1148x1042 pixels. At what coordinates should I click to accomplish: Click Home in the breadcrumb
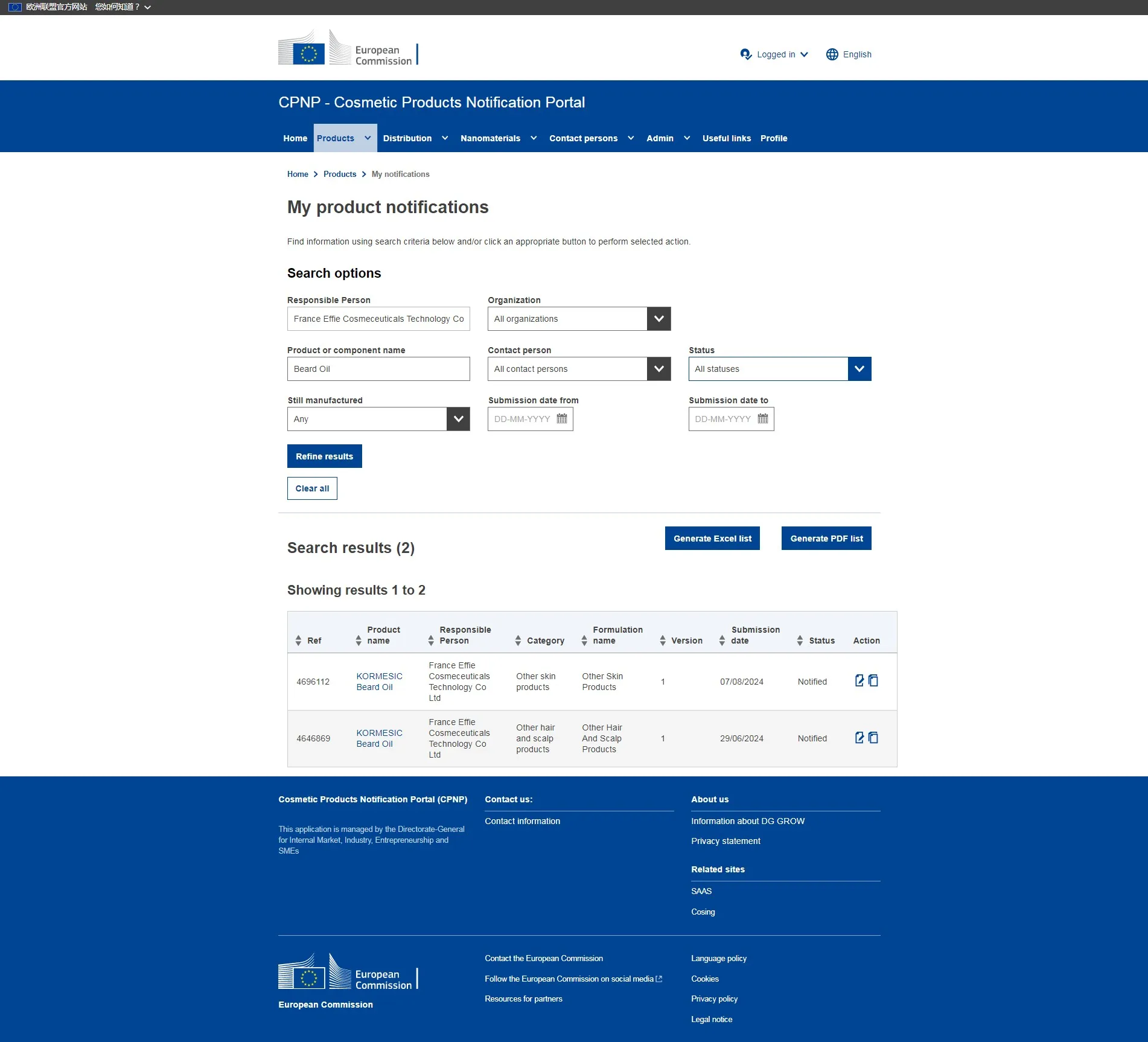click(298, 174)
